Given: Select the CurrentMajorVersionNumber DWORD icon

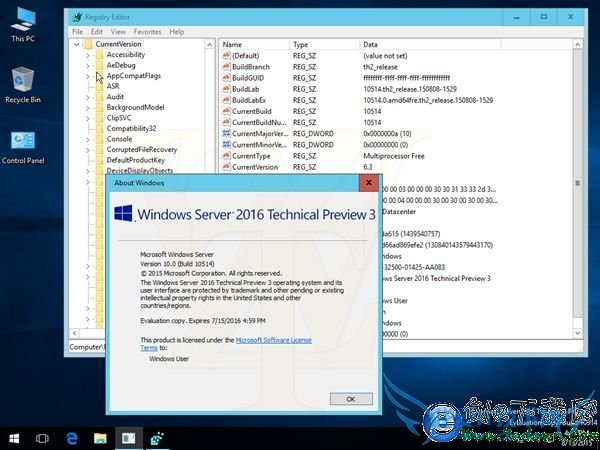Looking at the screenshot, I should coord(226,134).
